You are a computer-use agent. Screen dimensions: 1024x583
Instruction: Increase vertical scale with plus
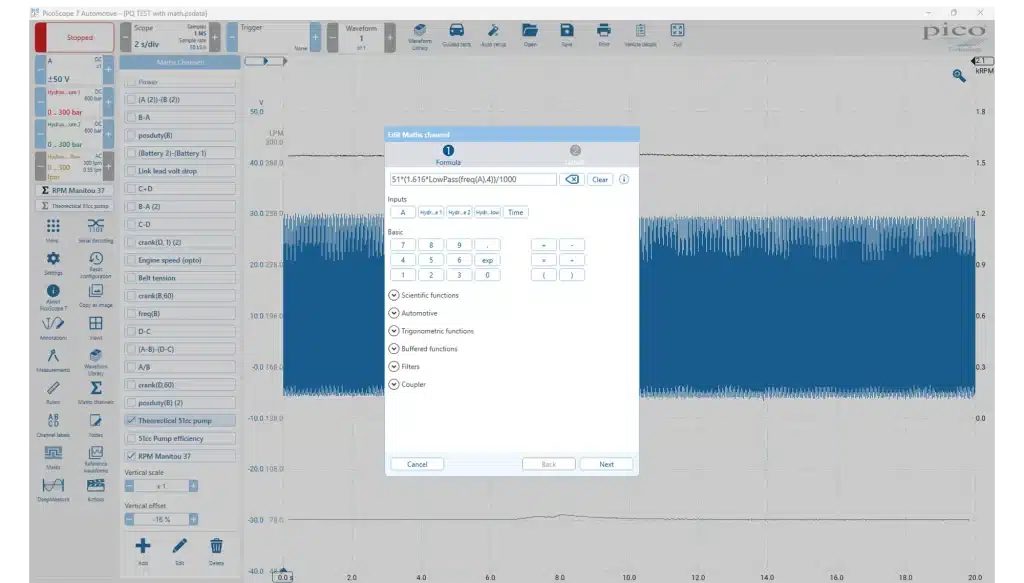click(x=193, y=486)
